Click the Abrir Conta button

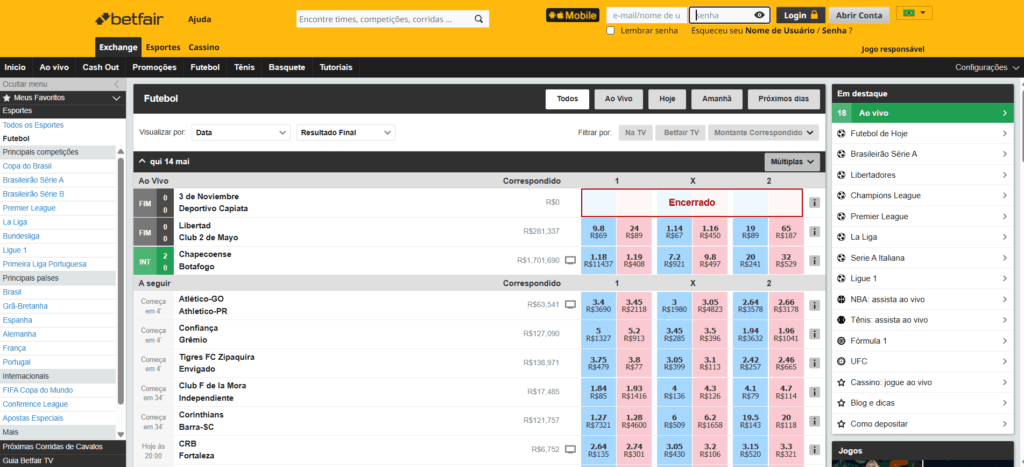pyautogui.click(x=859, y=15)
